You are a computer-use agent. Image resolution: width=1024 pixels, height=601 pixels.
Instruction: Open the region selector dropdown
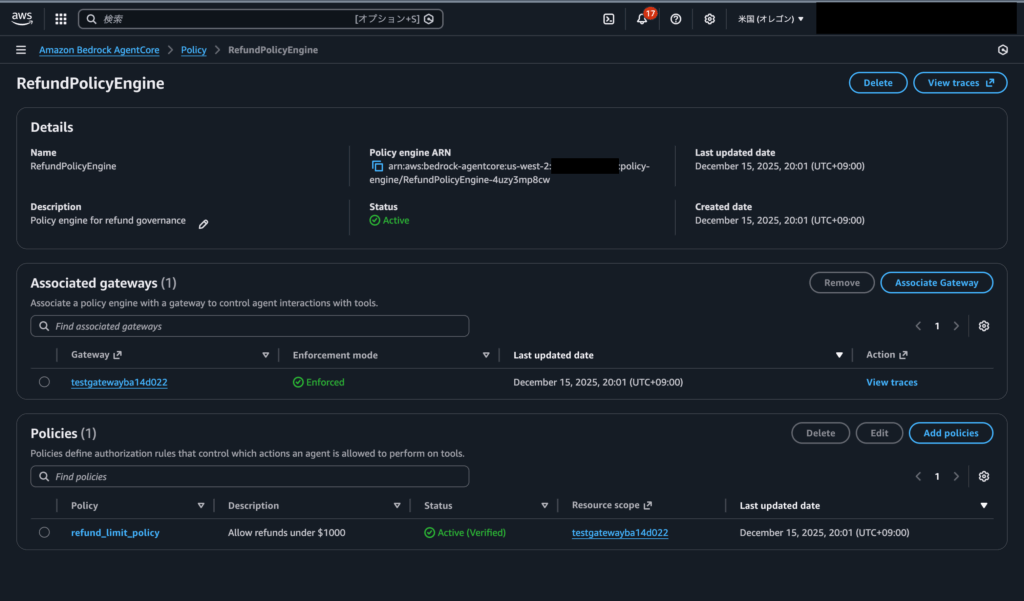click(770, 19)
